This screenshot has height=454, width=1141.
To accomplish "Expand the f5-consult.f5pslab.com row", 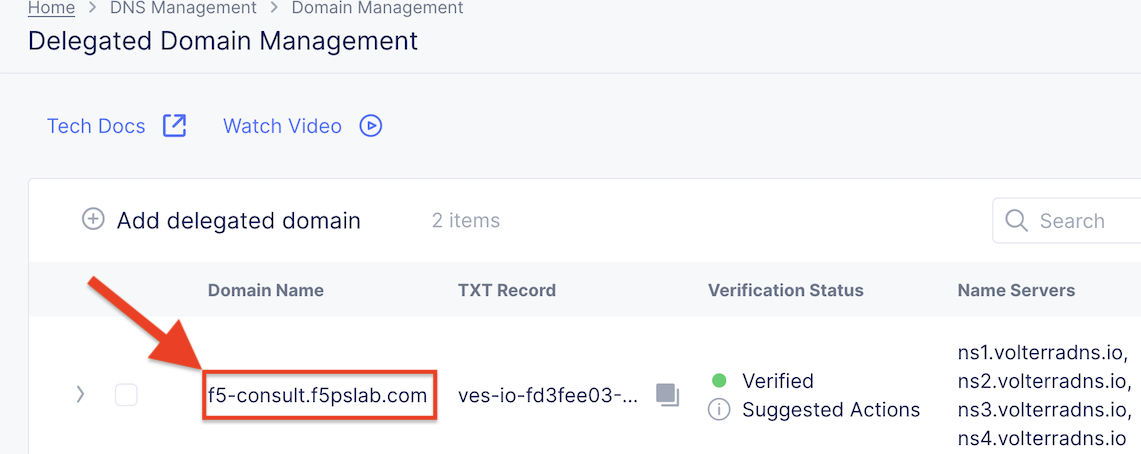I will (x=81, y=395).
